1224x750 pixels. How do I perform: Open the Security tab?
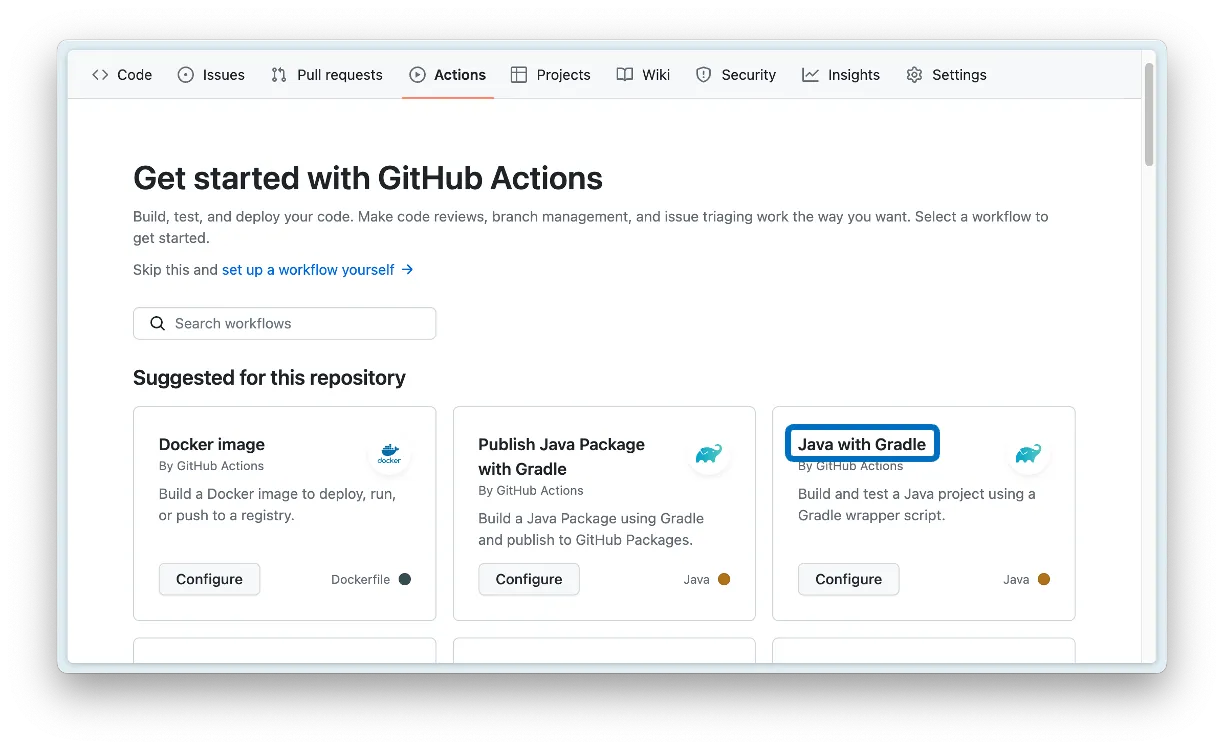pos(736,75)
